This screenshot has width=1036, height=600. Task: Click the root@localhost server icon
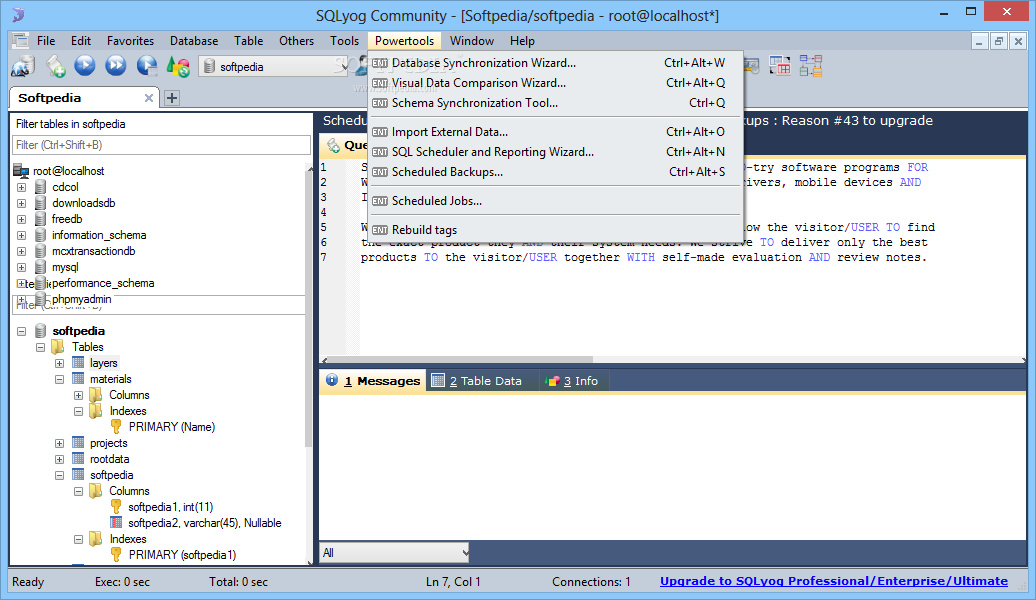pos(21,170)
